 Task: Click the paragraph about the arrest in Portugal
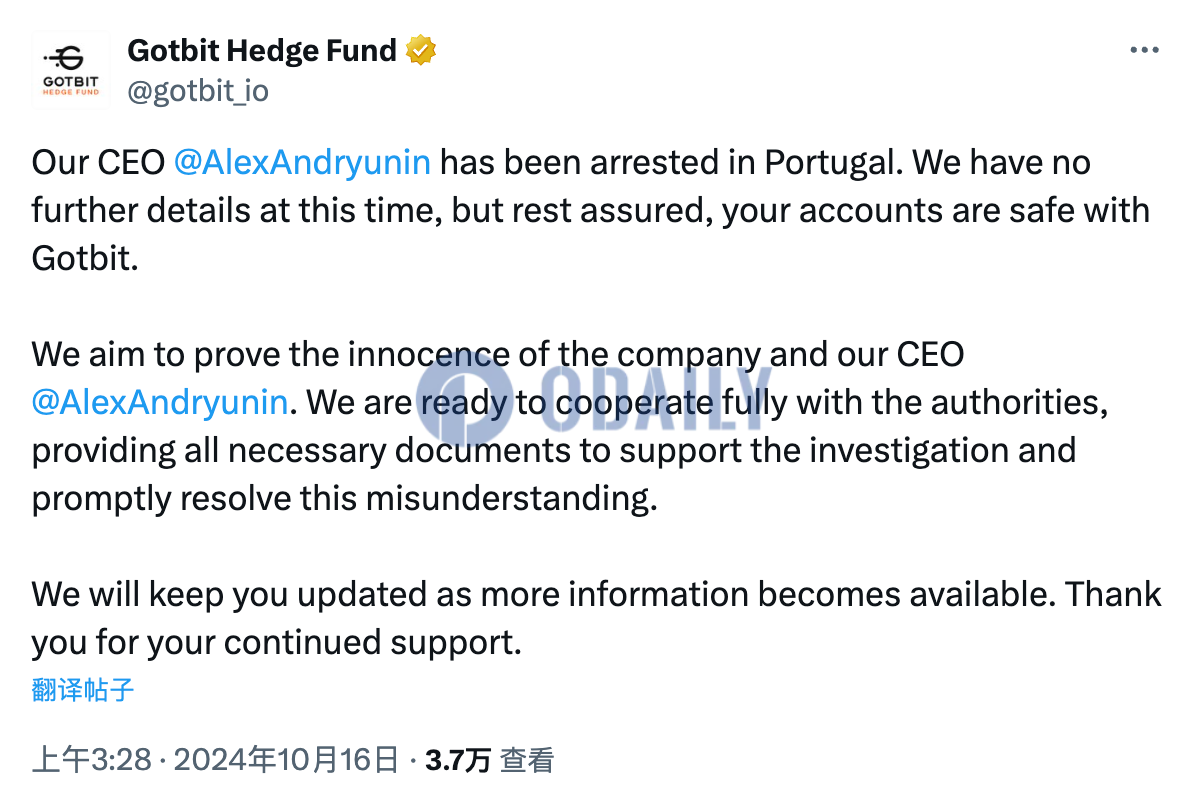(x=591, y=211)
